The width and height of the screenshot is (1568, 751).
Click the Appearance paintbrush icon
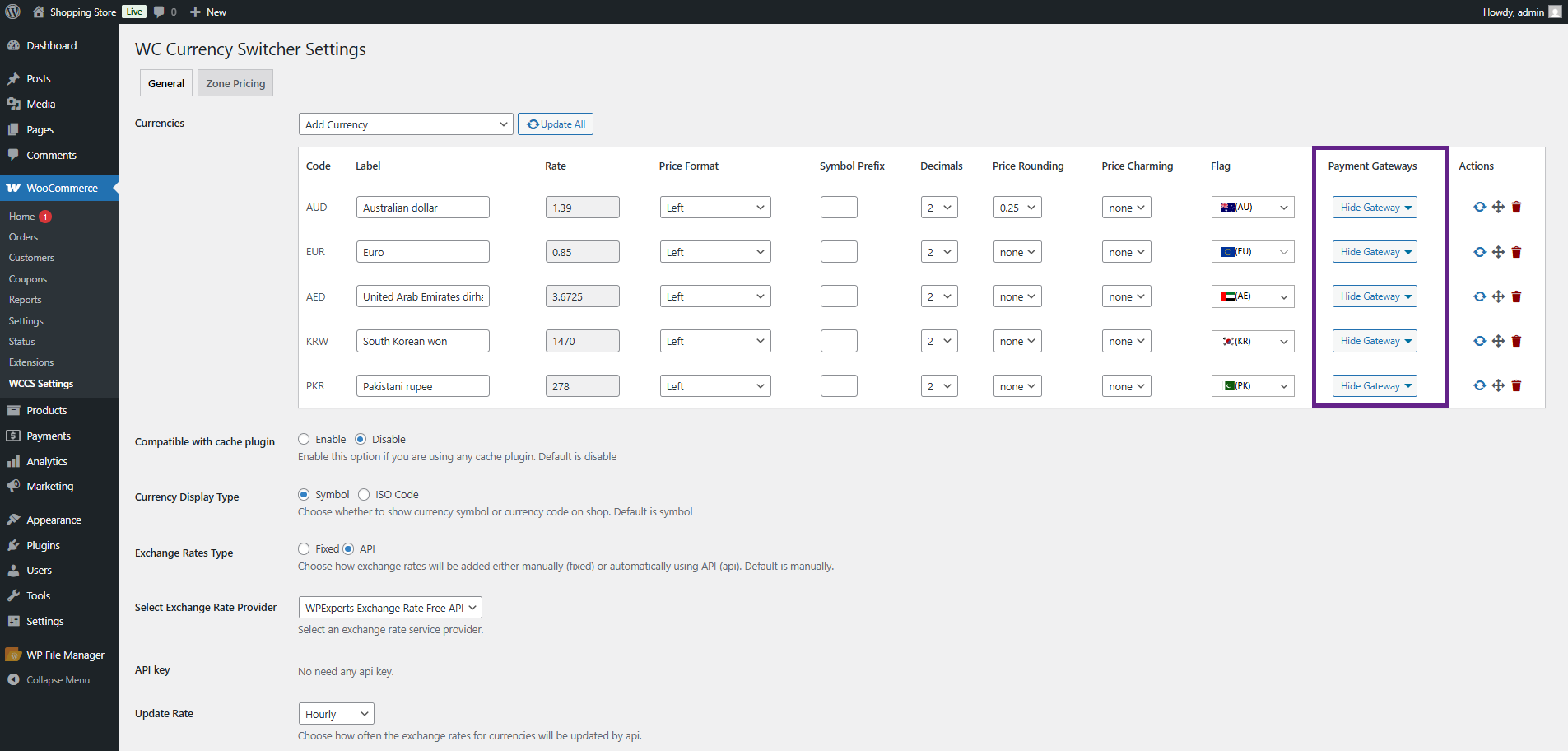coord(13,520)
